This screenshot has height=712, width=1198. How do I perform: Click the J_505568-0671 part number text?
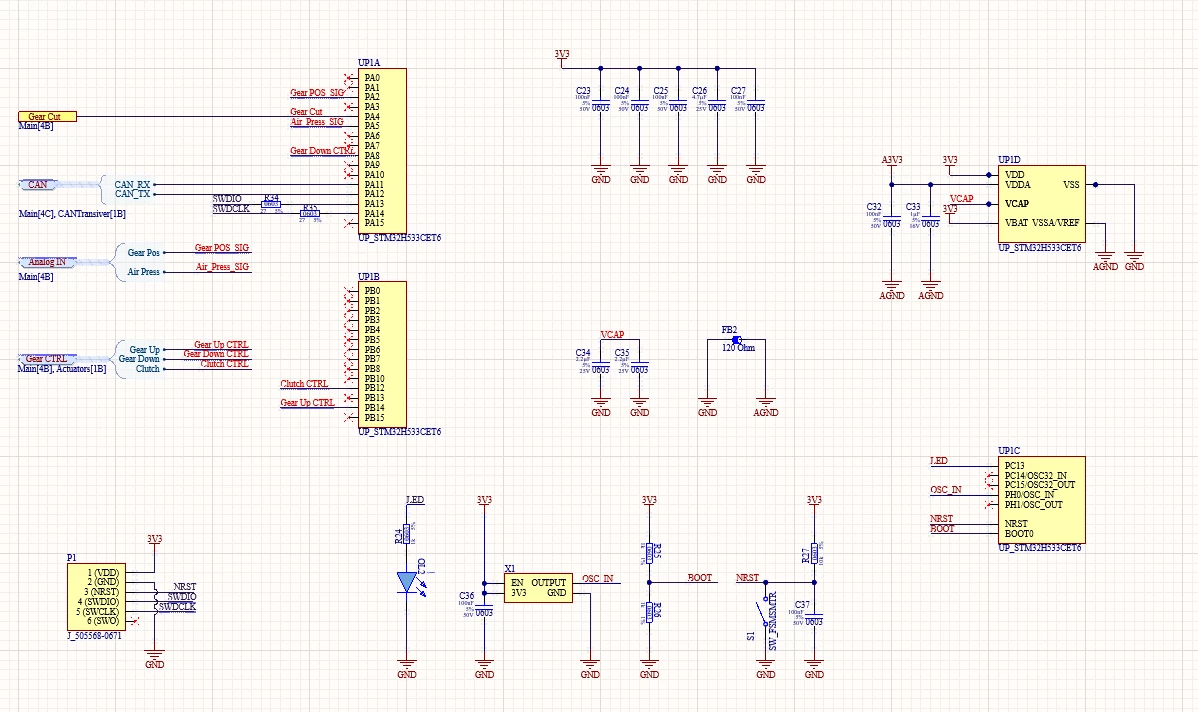tap(94, 636)
